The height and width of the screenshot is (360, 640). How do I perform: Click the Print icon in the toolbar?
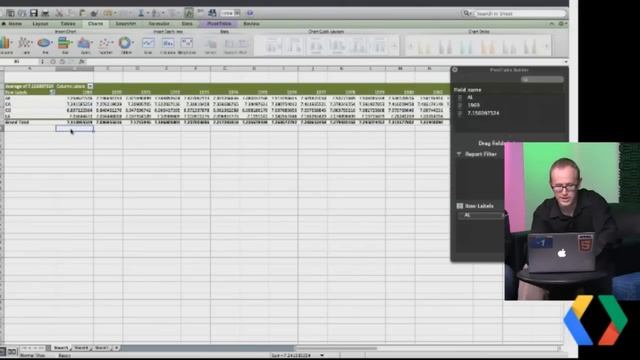point(45,13)
